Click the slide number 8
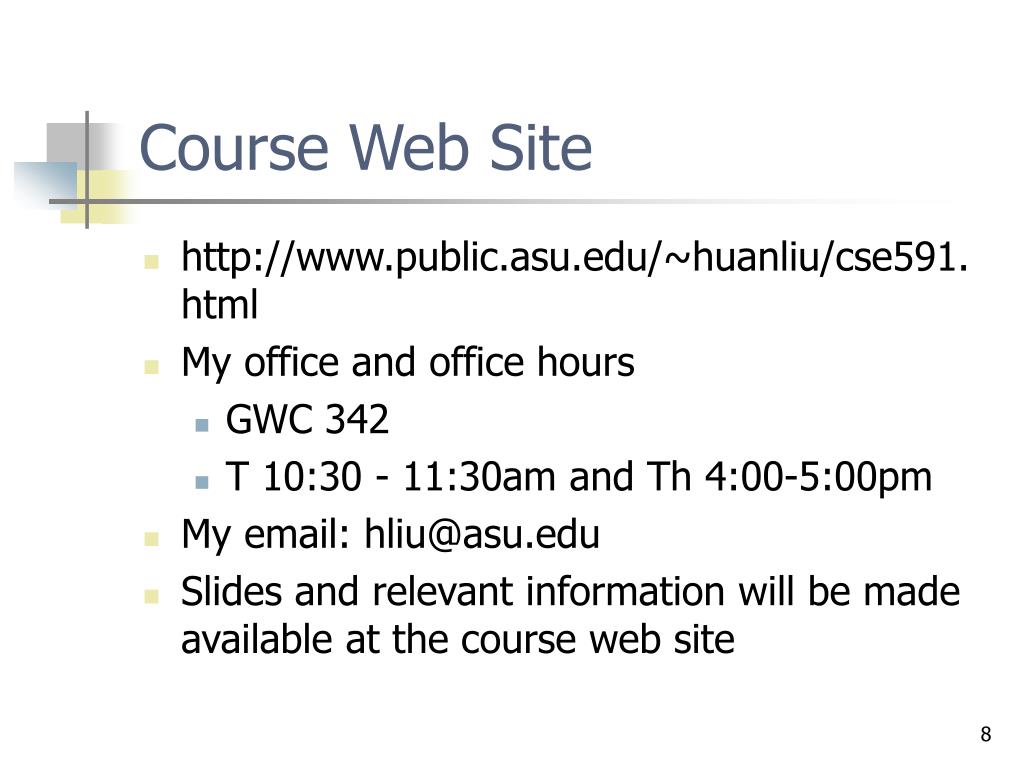The height and width of the screenshot is (768, 1024). (985, 734)
